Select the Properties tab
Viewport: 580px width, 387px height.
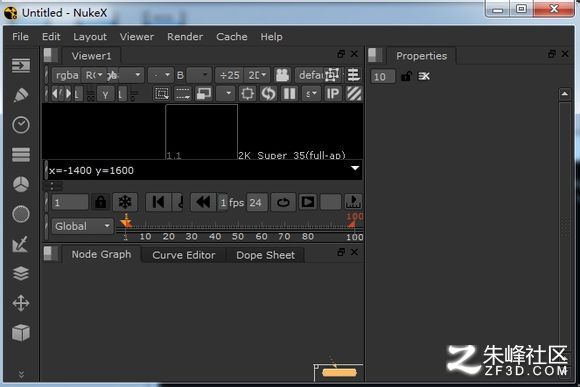click(421, 56)
